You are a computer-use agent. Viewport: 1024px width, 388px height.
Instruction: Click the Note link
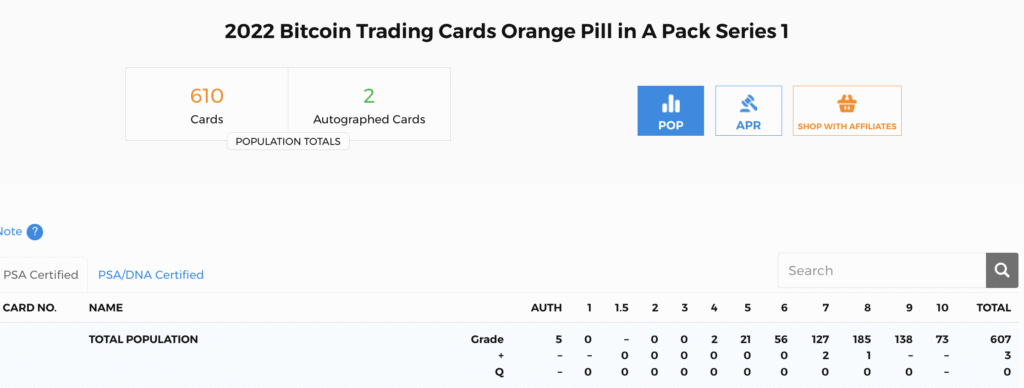[10, 231]
